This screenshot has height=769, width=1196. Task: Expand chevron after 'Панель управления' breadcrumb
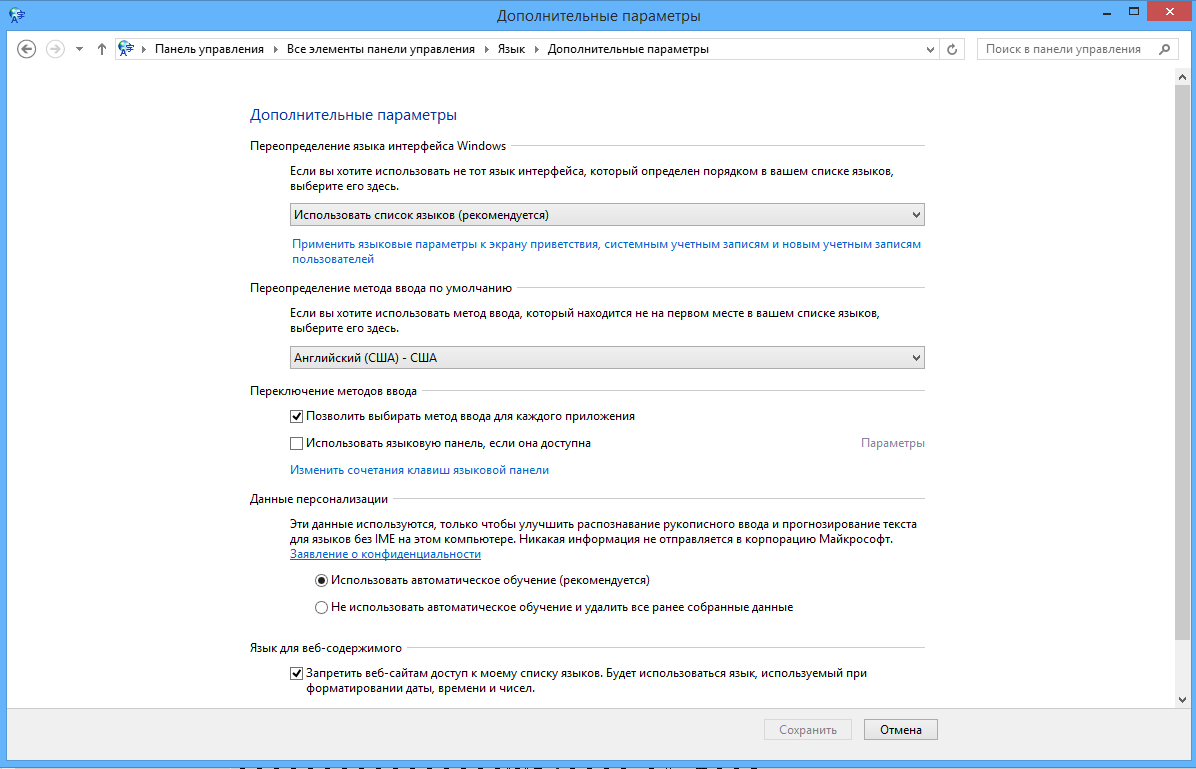tap(275, 50)
